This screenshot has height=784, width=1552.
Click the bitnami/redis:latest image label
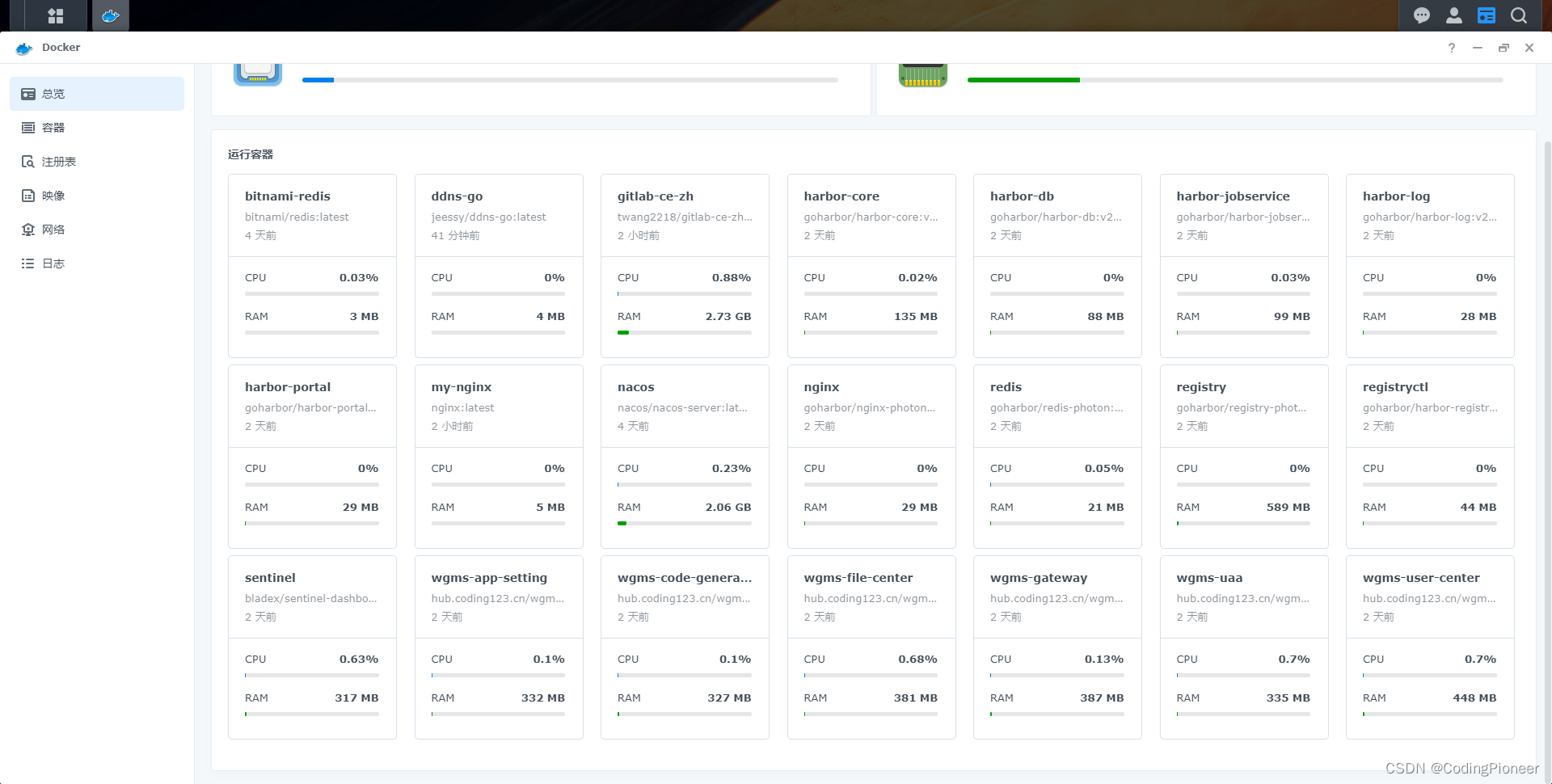[x=297, y=217]
